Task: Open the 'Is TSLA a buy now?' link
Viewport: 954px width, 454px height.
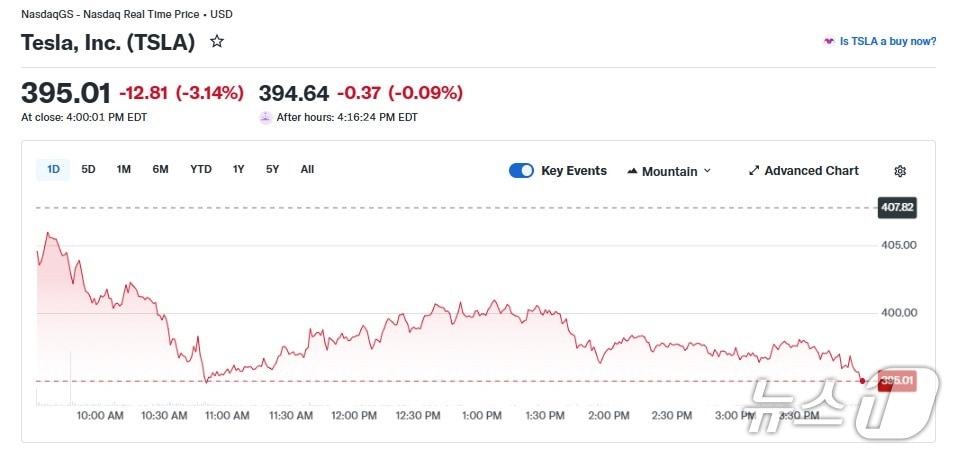Action: pyautogui.click(x=888, y=42)
